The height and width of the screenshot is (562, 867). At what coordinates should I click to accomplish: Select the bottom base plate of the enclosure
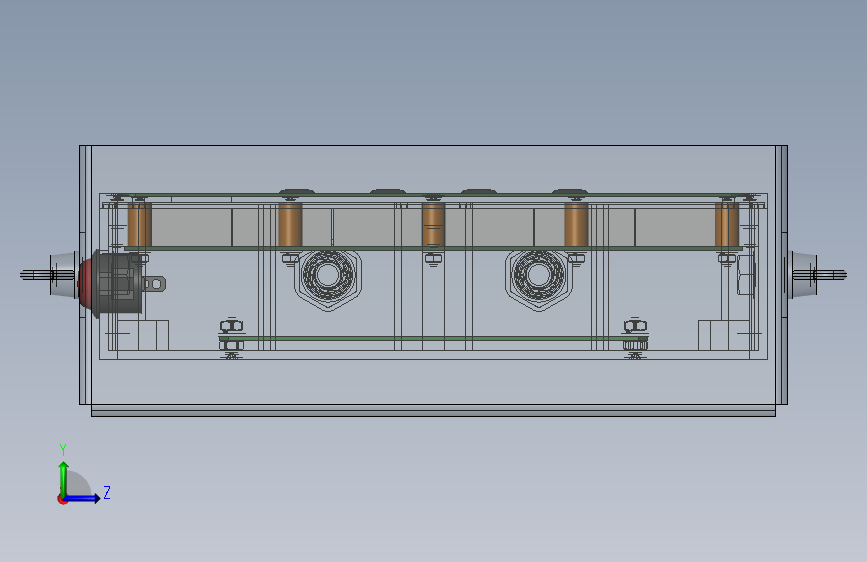click(x=434, y=410)
